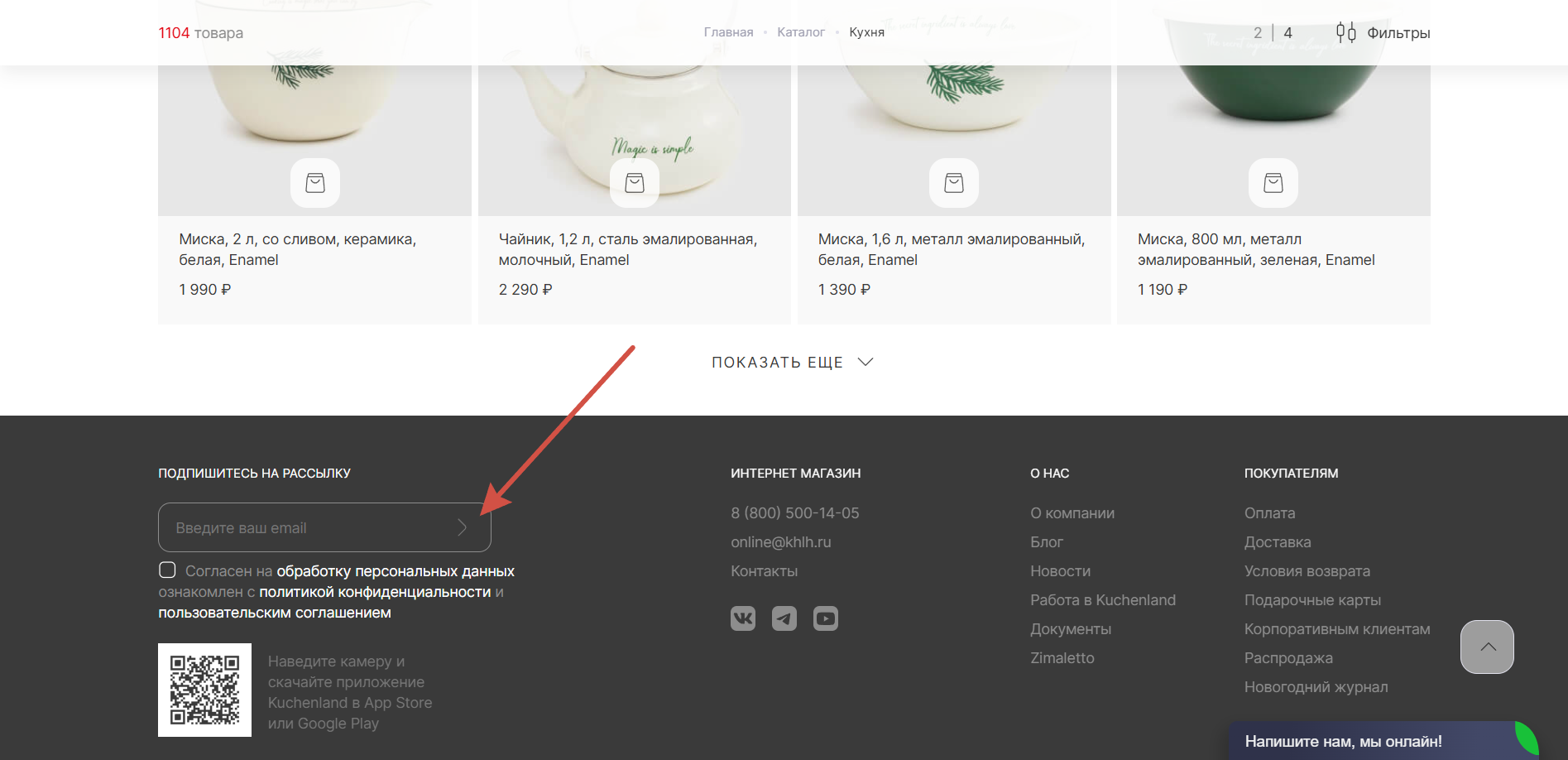
Task: Open the Оплата link
Action: [1270, 513]
